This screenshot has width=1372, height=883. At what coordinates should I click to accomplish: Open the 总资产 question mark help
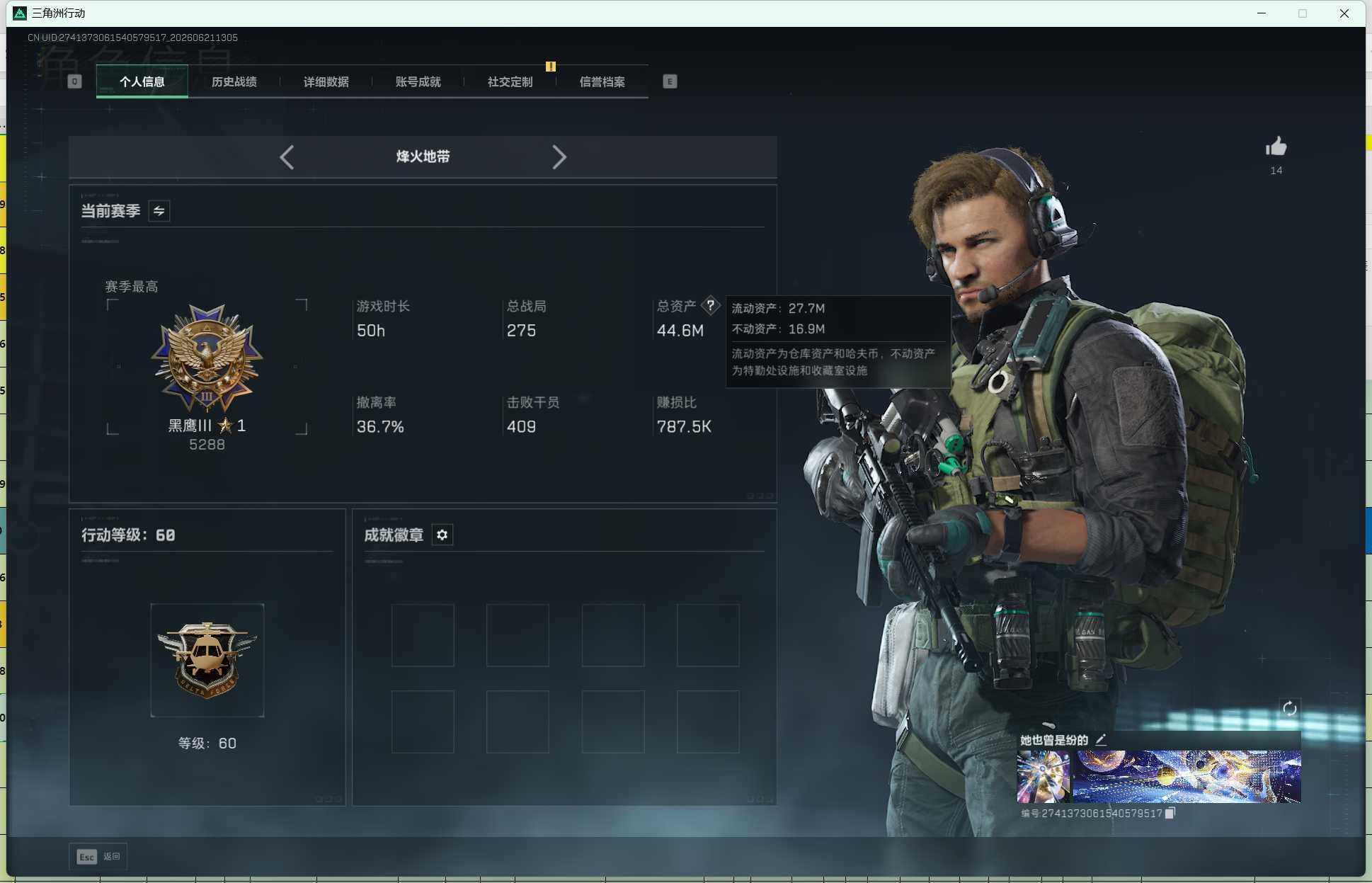711,306
